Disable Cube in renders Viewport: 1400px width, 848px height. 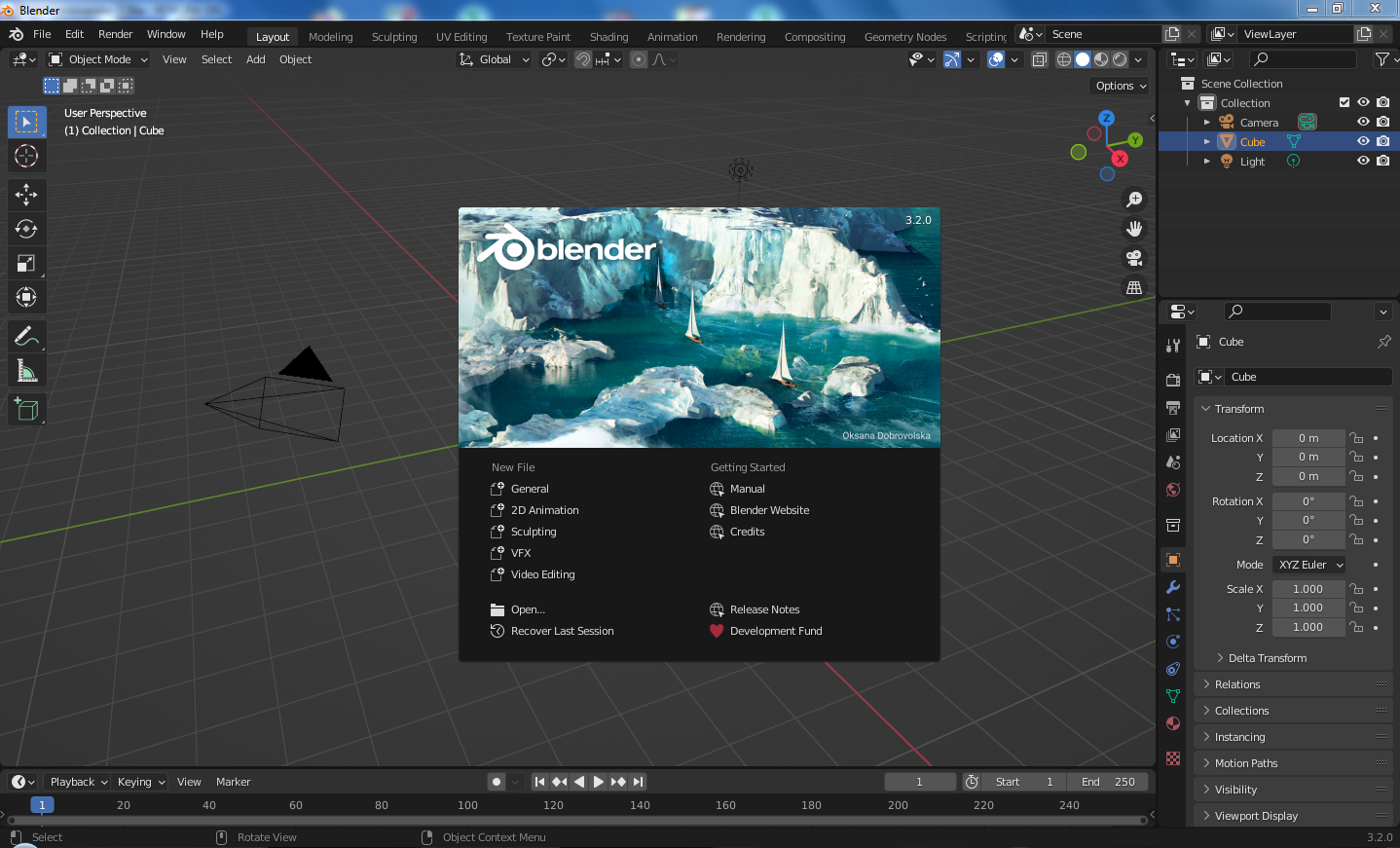tap(1382, 141)
